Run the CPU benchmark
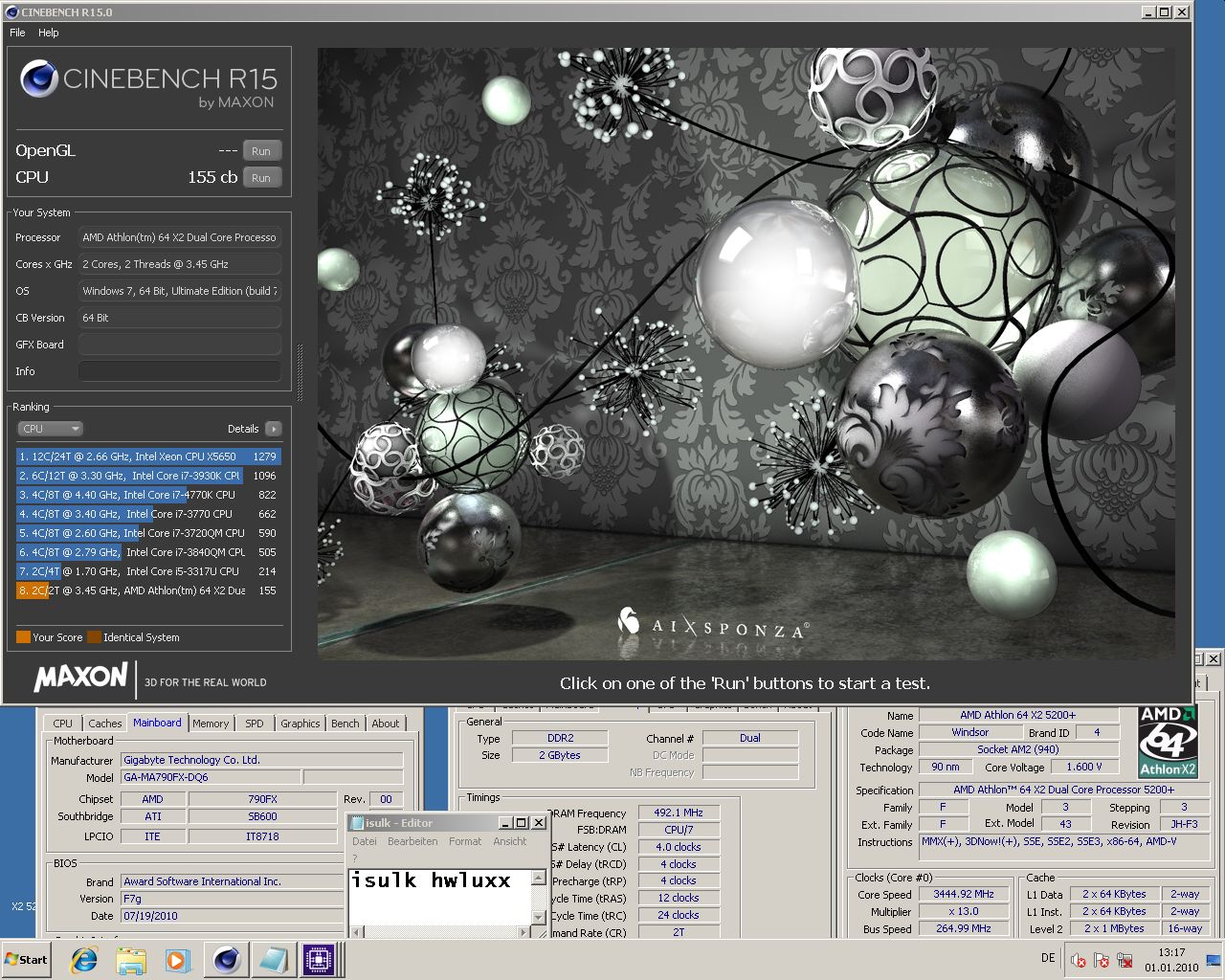Viewport: 1225px width, 980px height. (x=261, y=178)
